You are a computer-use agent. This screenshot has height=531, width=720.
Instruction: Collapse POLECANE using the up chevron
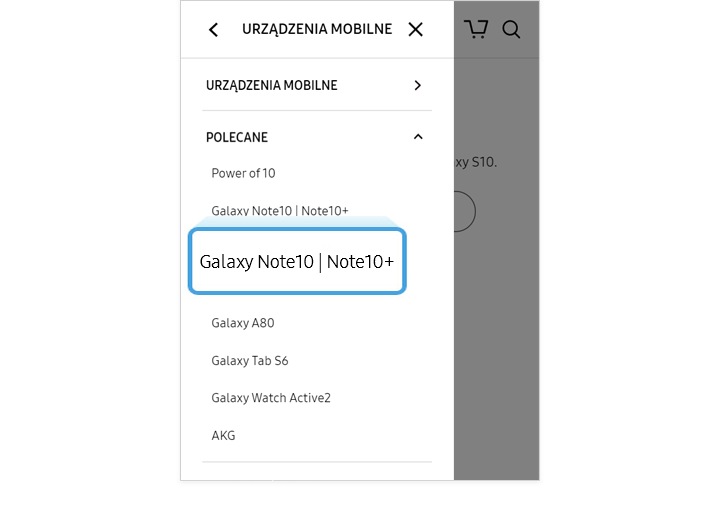point(418,137)
